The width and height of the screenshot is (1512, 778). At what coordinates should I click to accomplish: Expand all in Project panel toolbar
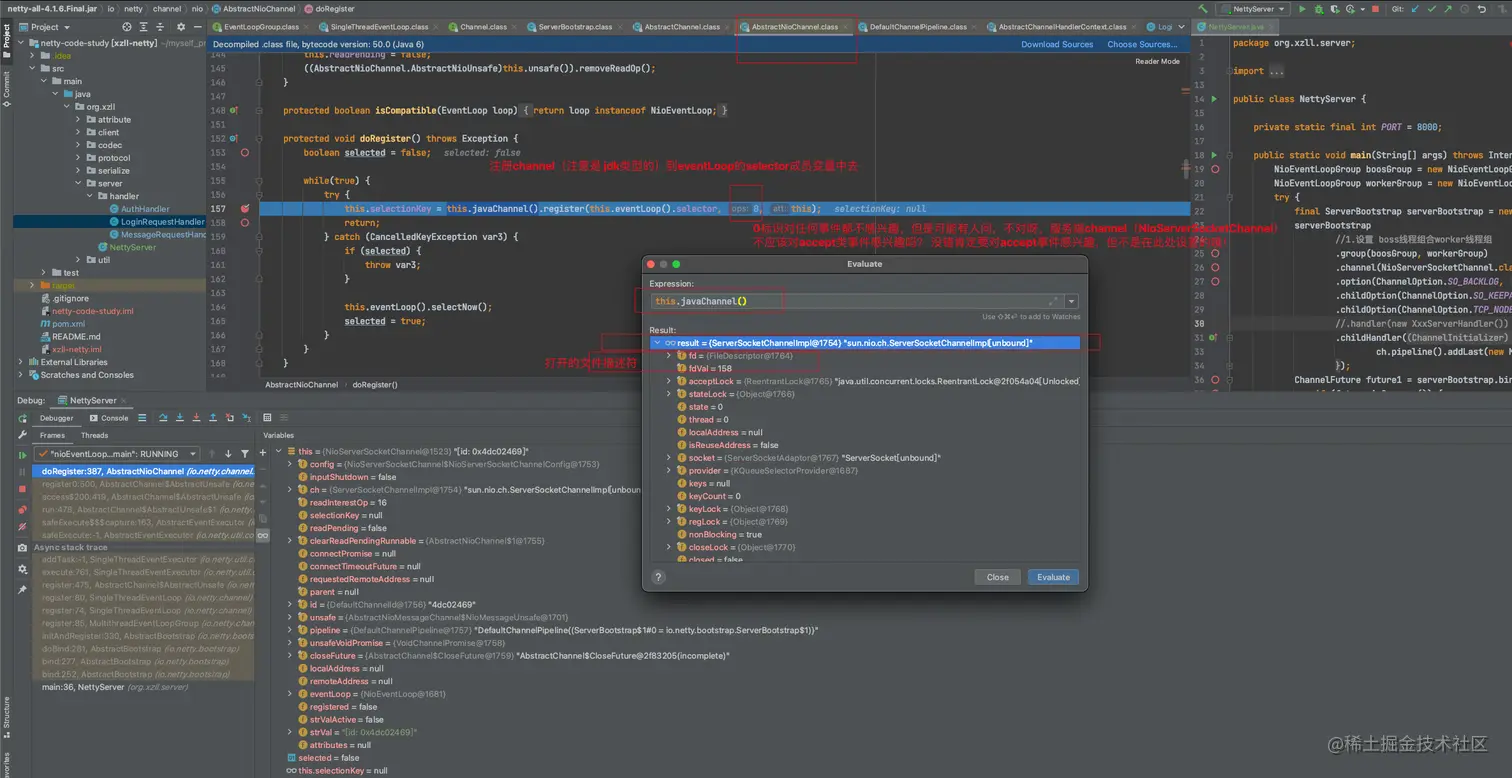[x=144, y=27]
